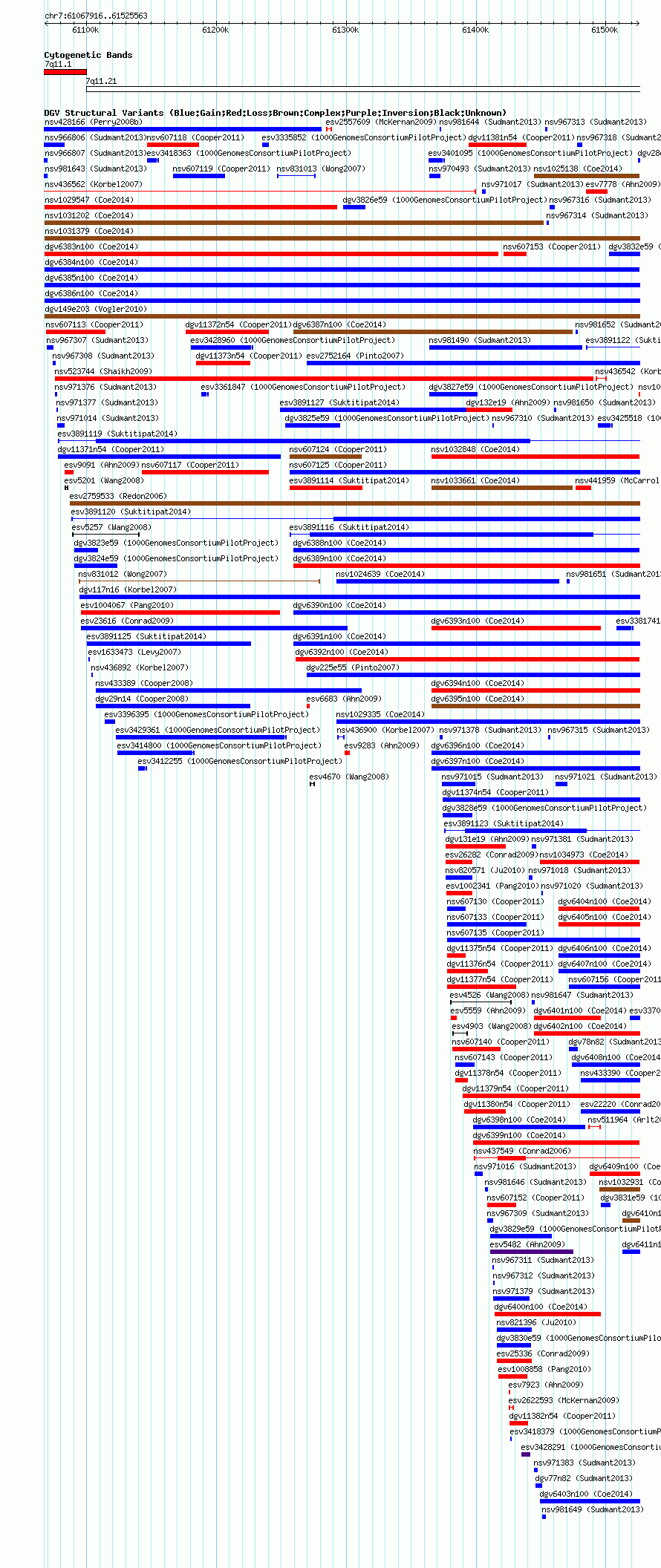
Task: Click the brown bar under esv2759533 (Redon2006)
Action: click(355, 503)
